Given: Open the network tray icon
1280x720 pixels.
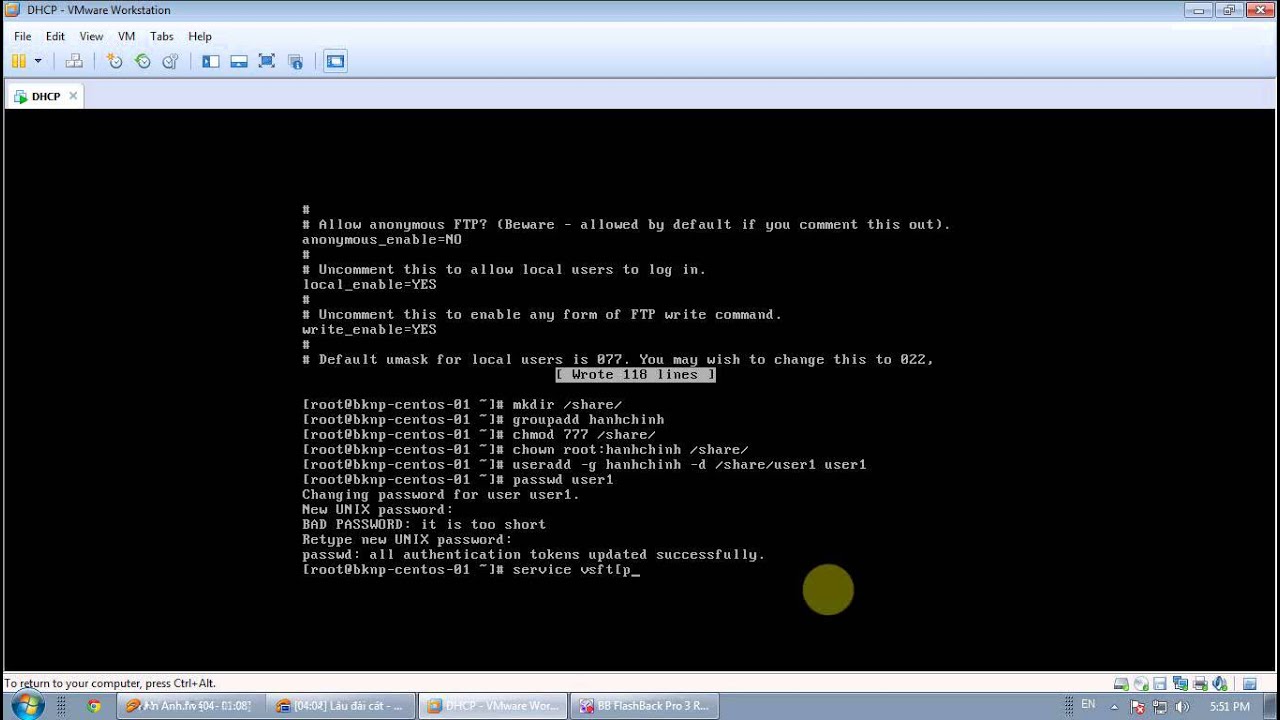Looking at the screenshot, I should 1160,707.
